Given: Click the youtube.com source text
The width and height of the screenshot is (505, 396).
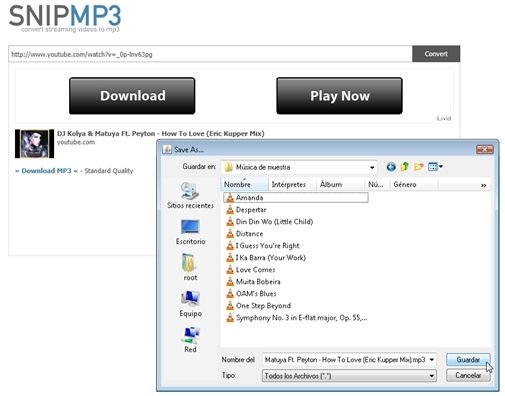Looking at the screenshot, I should [76, 142].
